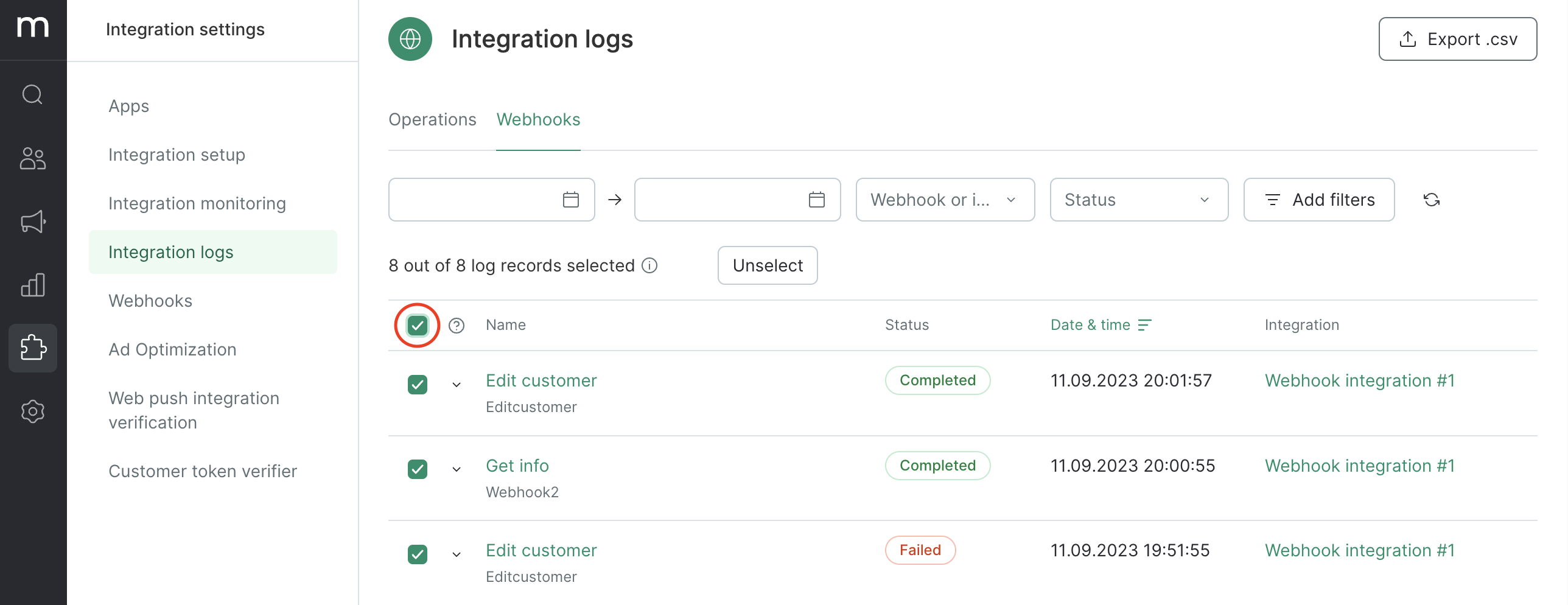This screenshot has height=605, width=1568.
Task: Open Customer token verifier menu item
Action: coord(203,471)
